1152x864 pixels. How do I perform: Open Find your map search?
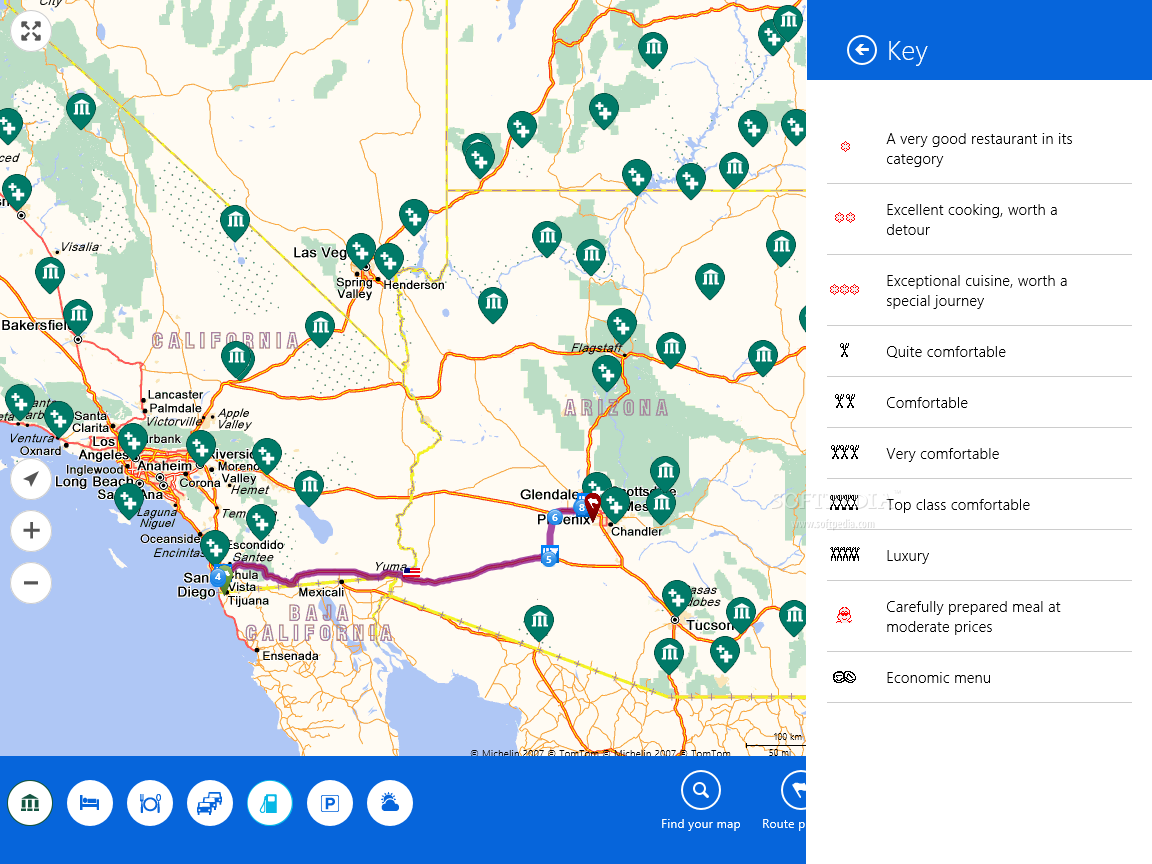point(701,800)
